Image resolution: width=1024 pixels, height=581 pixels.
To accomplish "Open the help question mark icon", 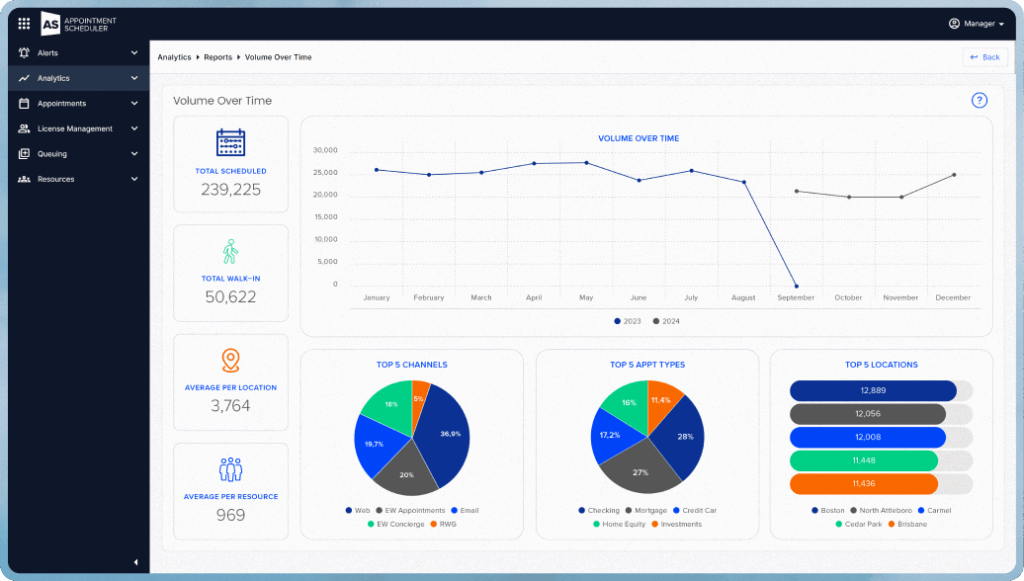I will pos(979,100).
